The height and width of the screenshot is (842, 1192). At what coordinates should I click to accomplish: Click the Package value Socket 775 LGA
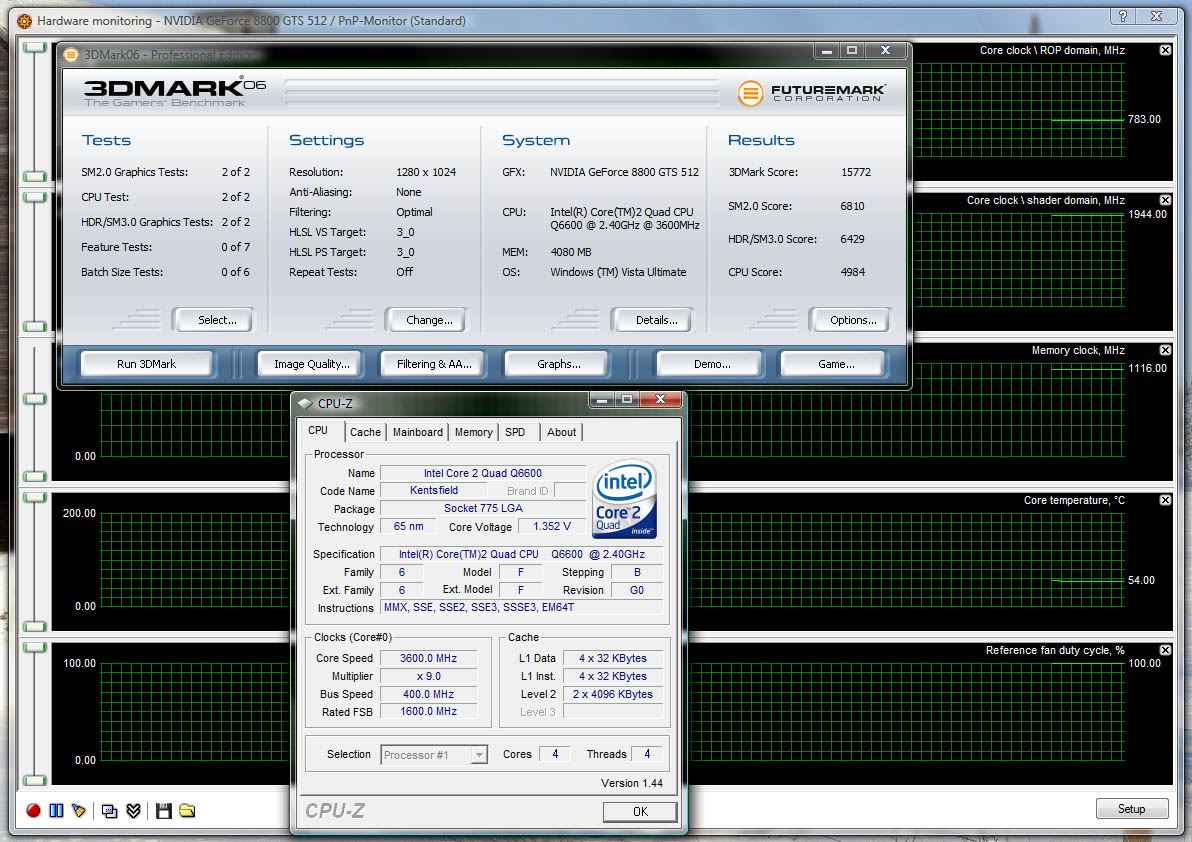tap(483, 508)
